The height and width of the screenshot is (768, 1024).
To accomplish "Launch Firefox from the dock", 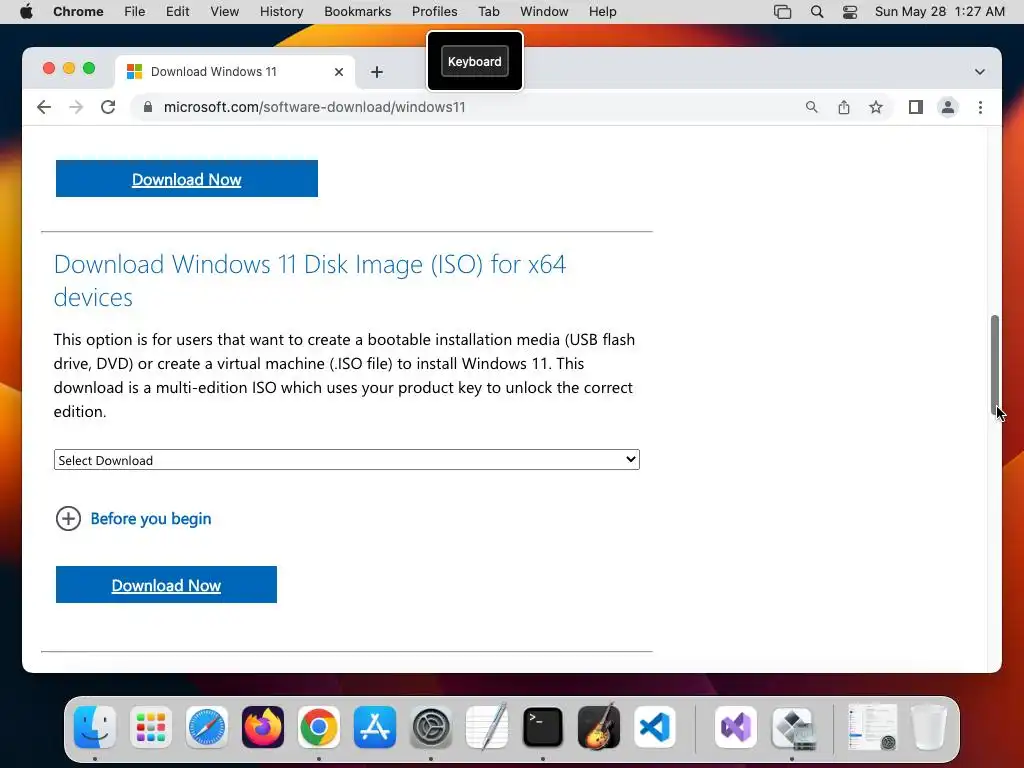I will 263,727.
